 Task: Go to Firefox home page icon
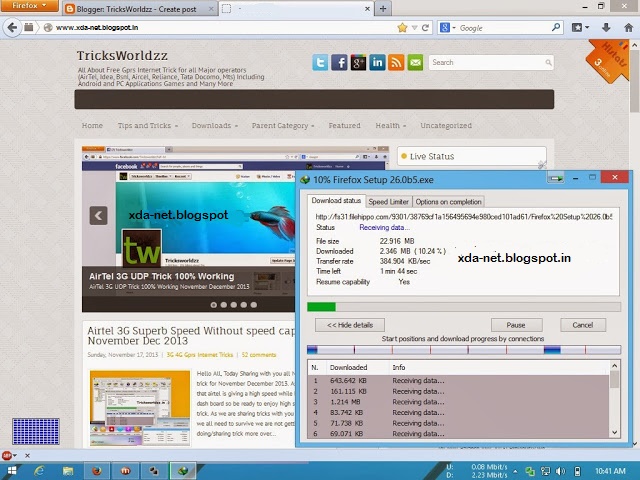pyautogui.click(x=628, y=28)
